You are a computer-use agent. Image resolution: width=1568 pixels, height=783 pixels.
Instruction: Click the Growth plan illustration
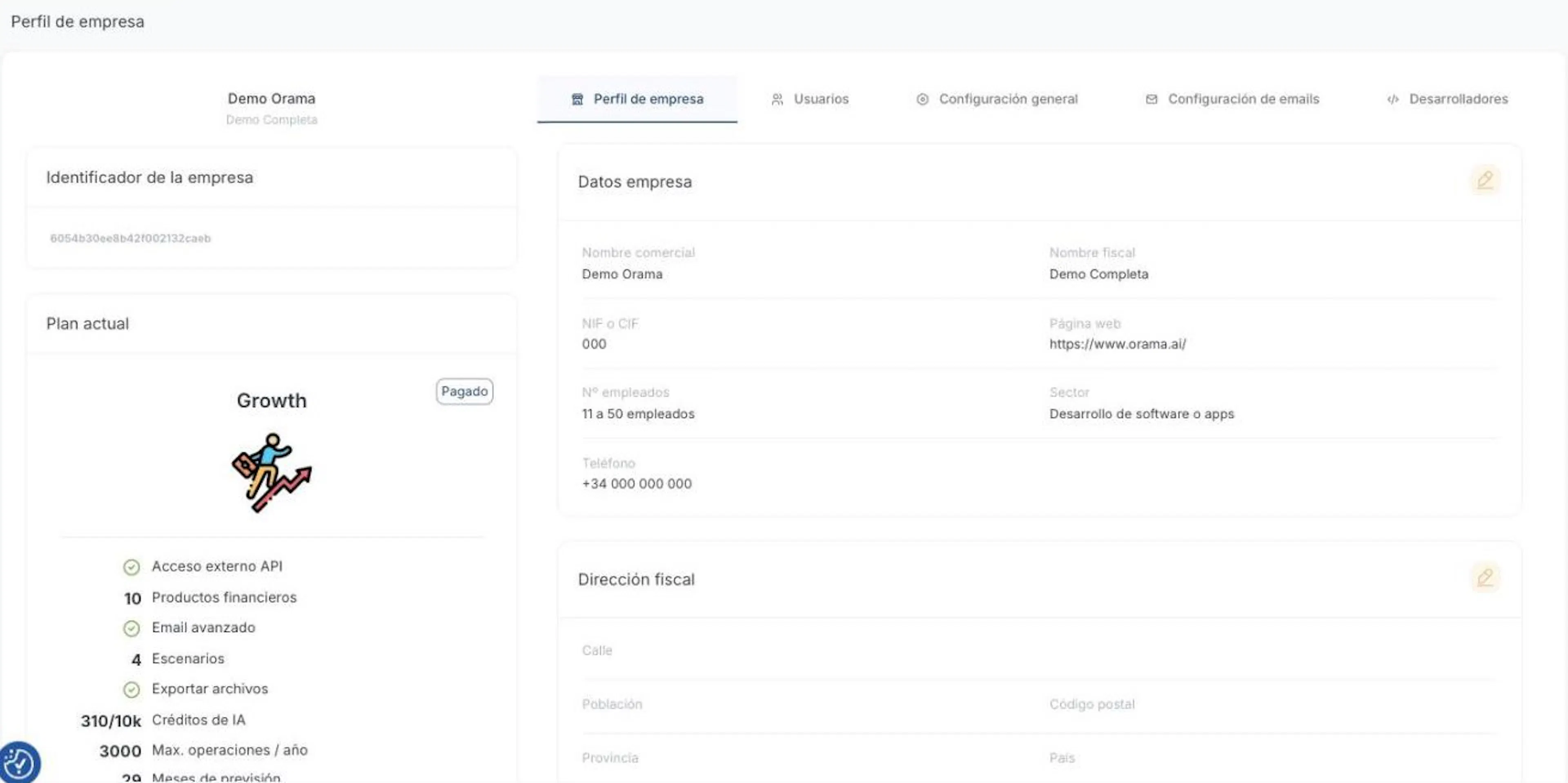point(272,473)
